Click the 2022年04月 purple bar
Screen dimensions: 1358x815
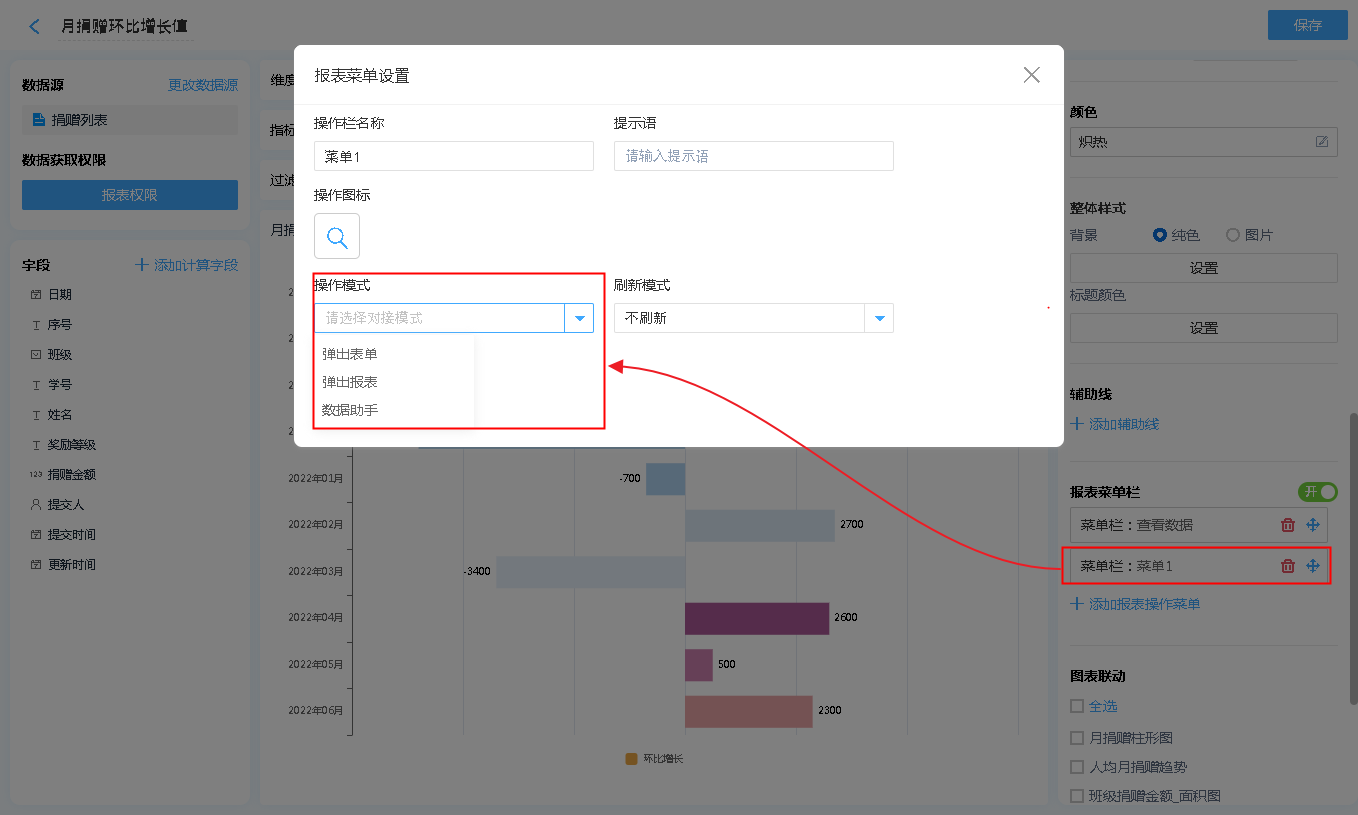pyautogui.click(x=757, y=618)
